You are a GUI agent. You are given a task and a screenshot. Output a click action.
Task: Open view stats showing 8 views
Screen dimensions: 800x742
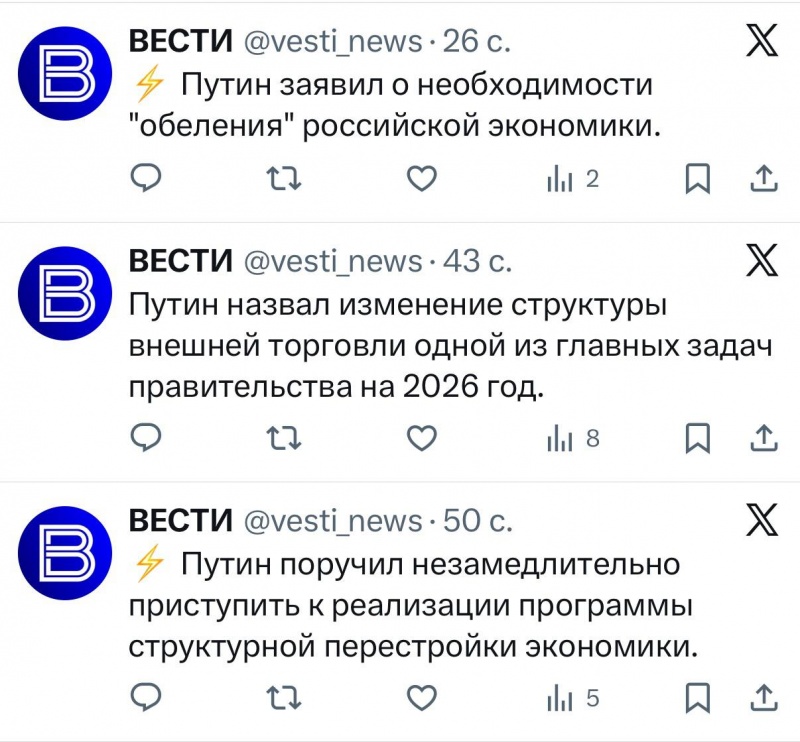coord(572,438)
